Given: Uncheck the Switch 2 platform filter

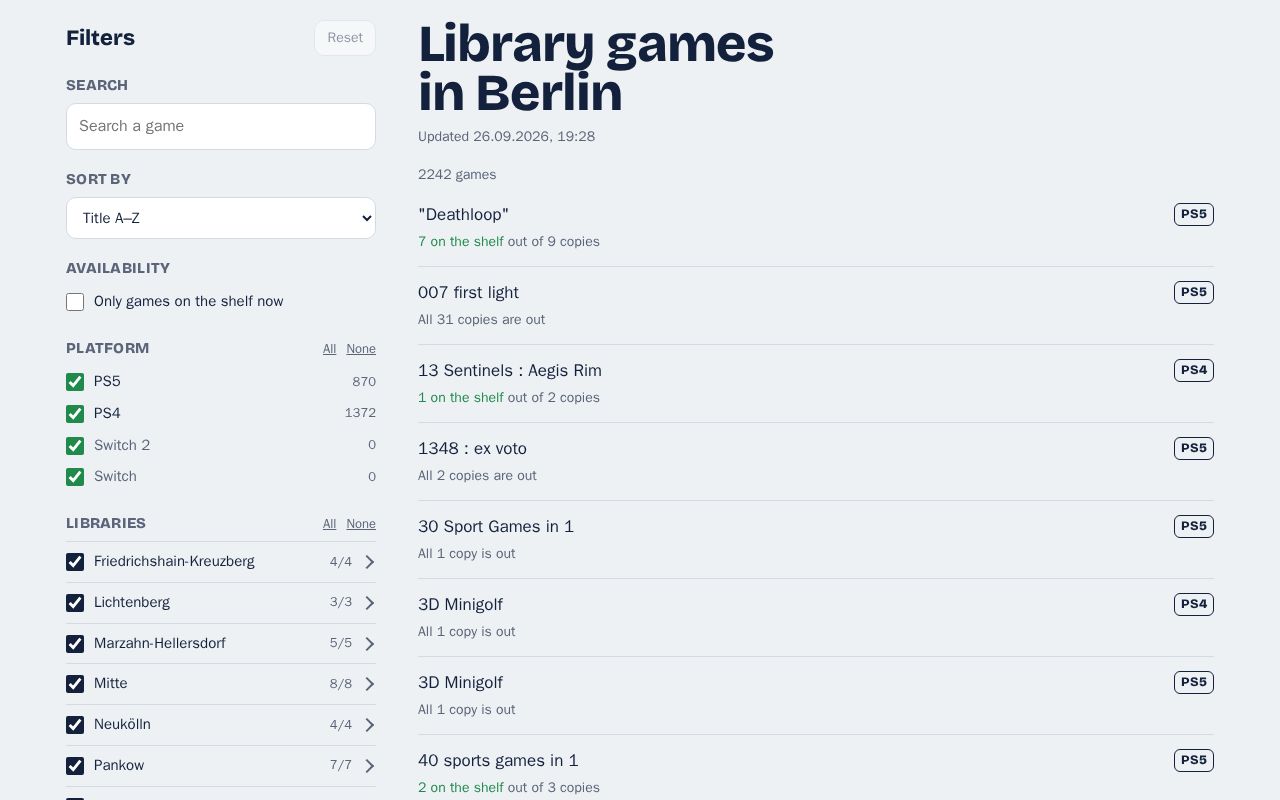Looking at the screenshot, I should coord(75,446).
